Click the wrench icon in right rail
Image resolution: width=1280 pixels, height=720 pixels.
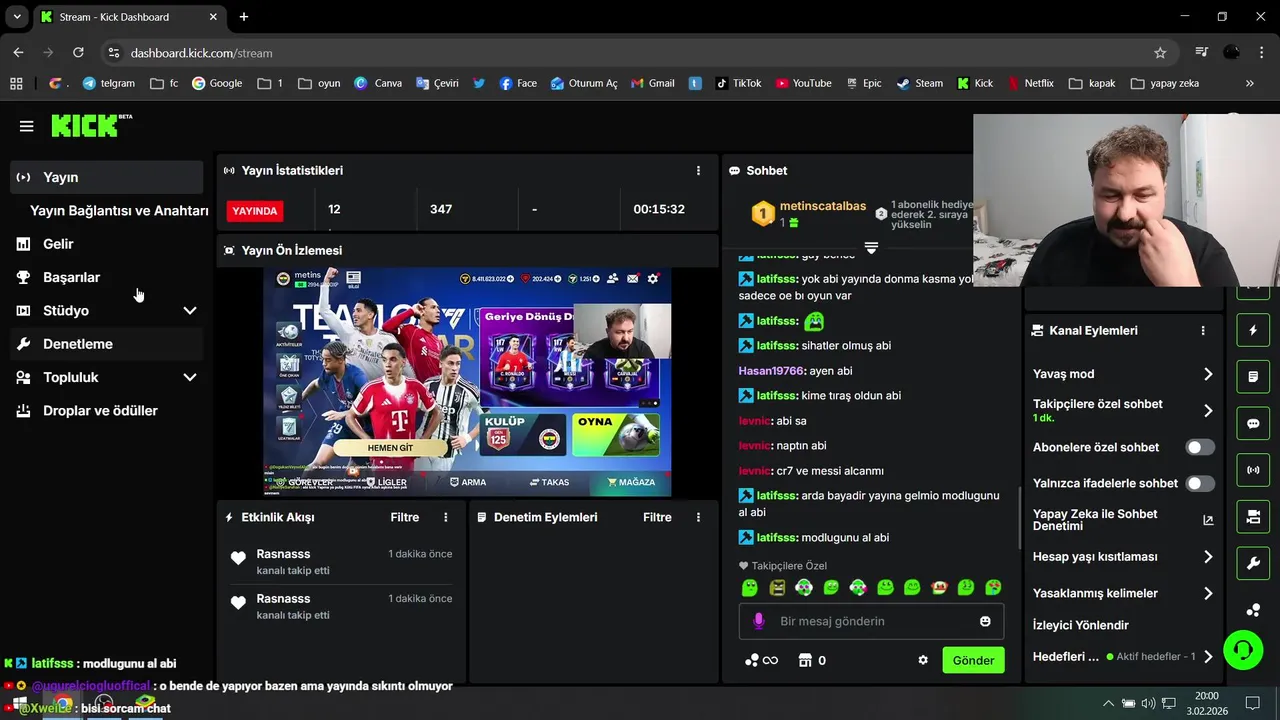point(1253,564)
